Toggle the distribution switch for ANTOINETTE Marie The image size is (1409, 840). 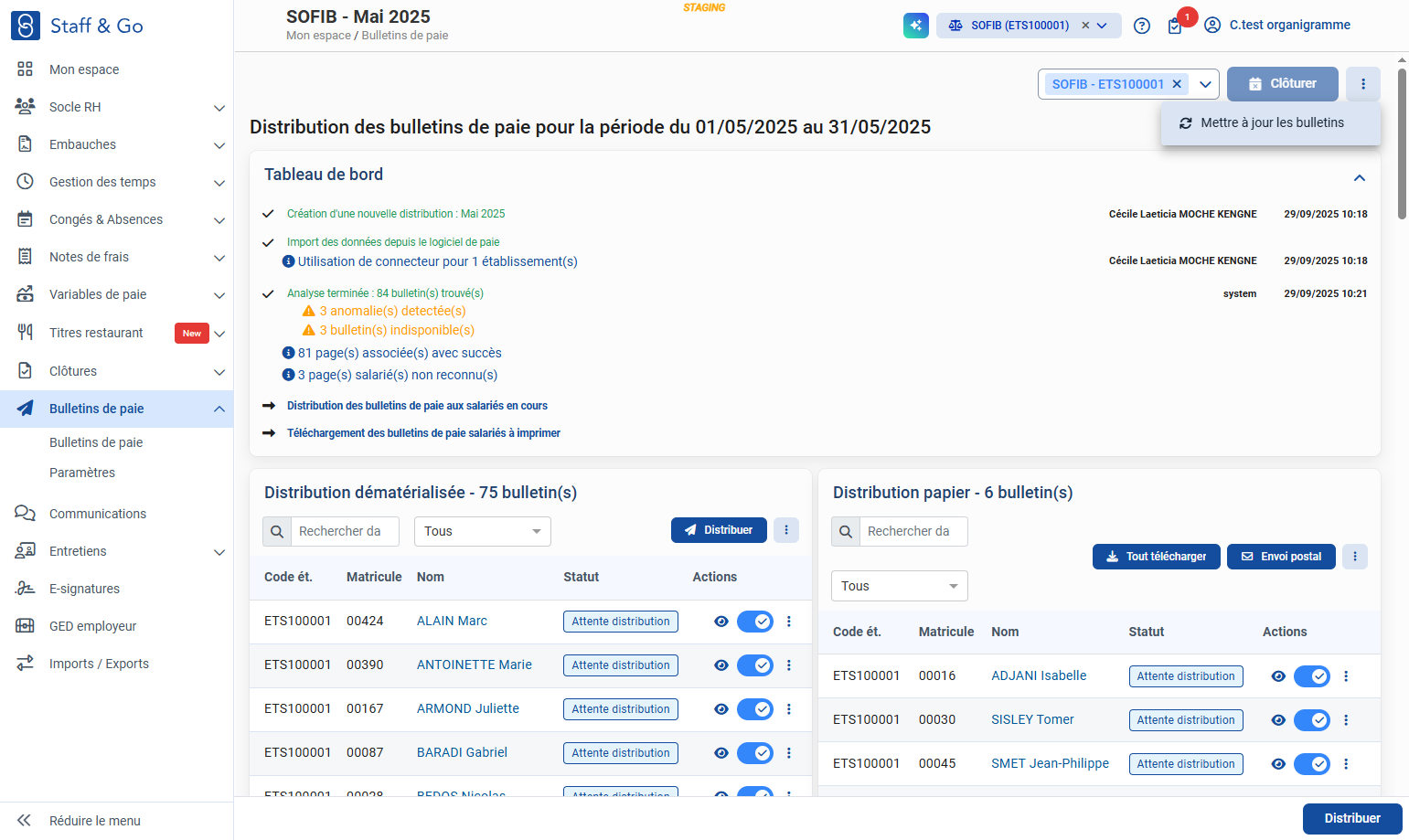point(755,665)
